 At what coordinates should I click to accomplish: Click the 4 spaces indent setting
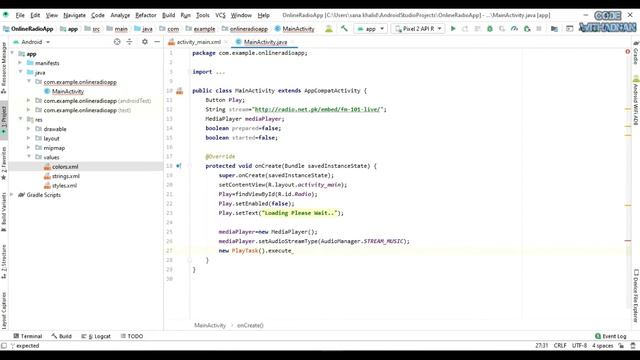pyautogui.click(x=602, y=346)
